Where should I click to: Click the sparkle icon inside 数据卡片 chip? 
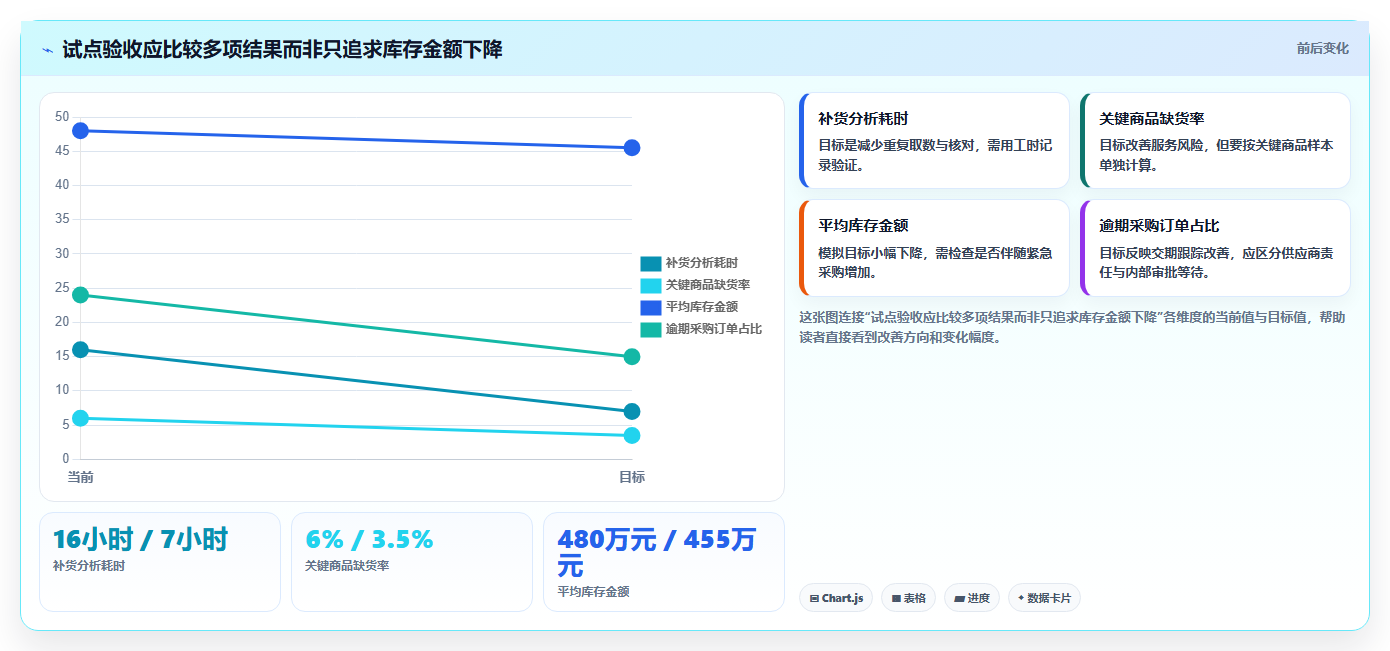1021,598
